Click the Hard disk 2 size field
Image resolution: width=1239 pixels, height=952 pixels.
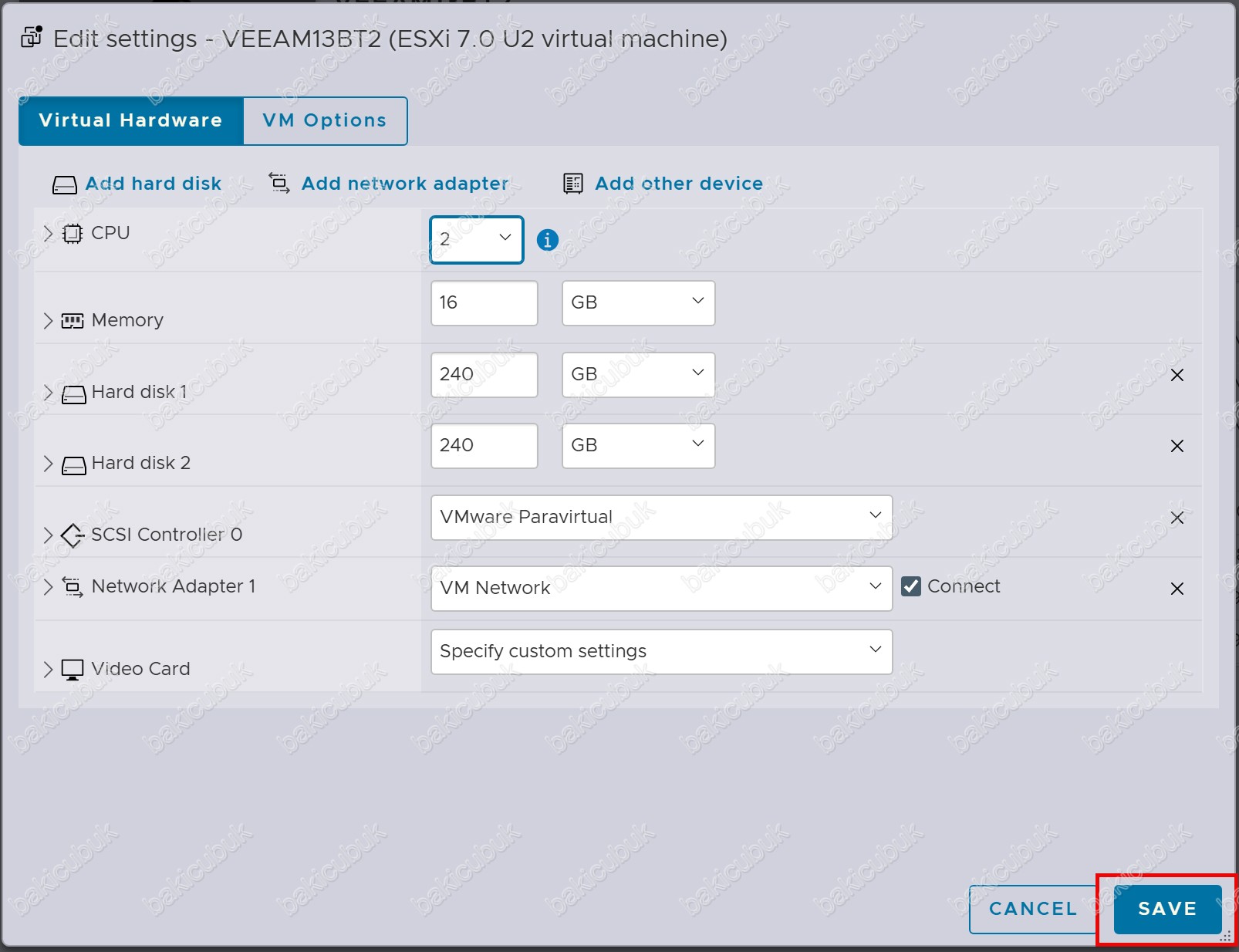[484, 446]
